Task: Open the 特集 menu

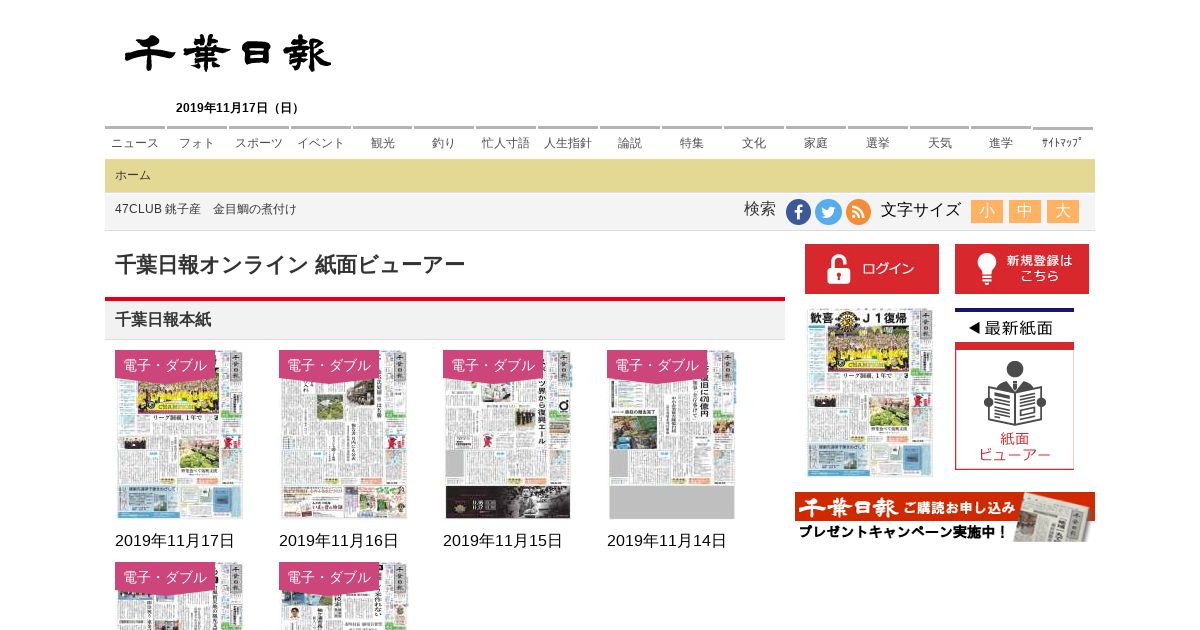Action: pos(692,142)
